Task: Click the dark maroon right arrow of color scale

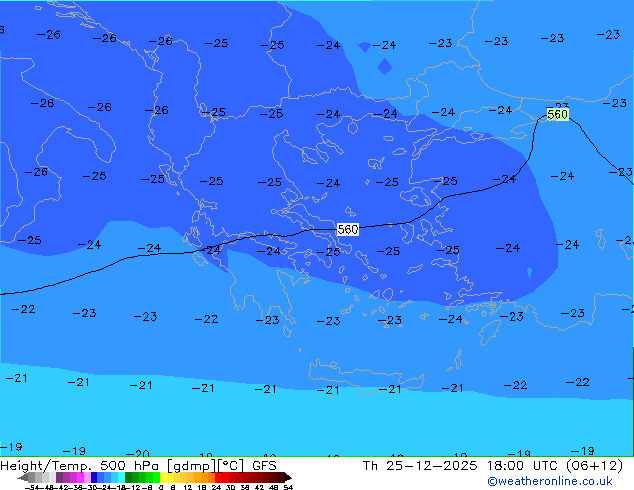Action: click(288, 477)
